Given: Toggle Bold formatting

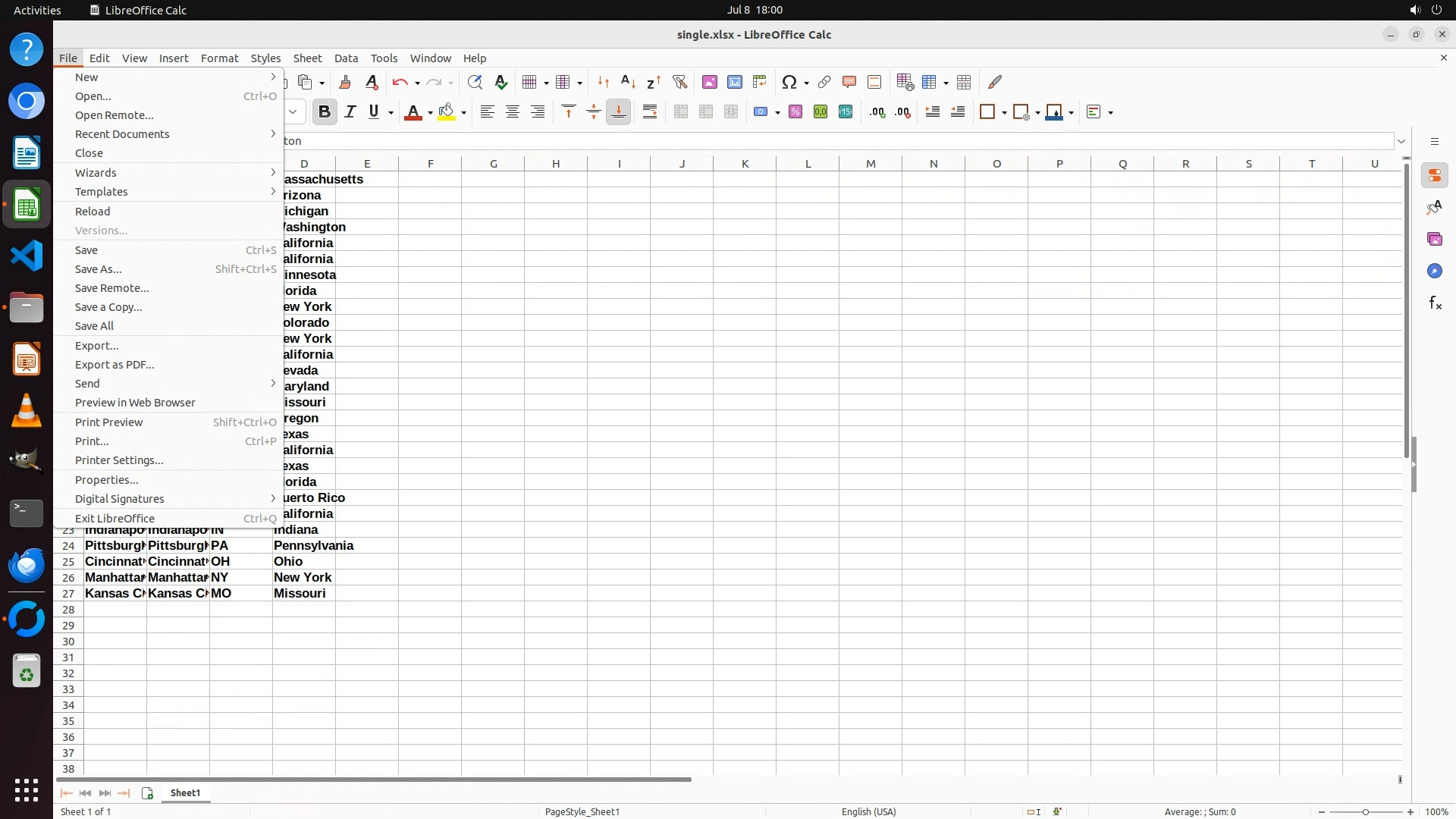Looking at the screenshot, I should 325,112.
